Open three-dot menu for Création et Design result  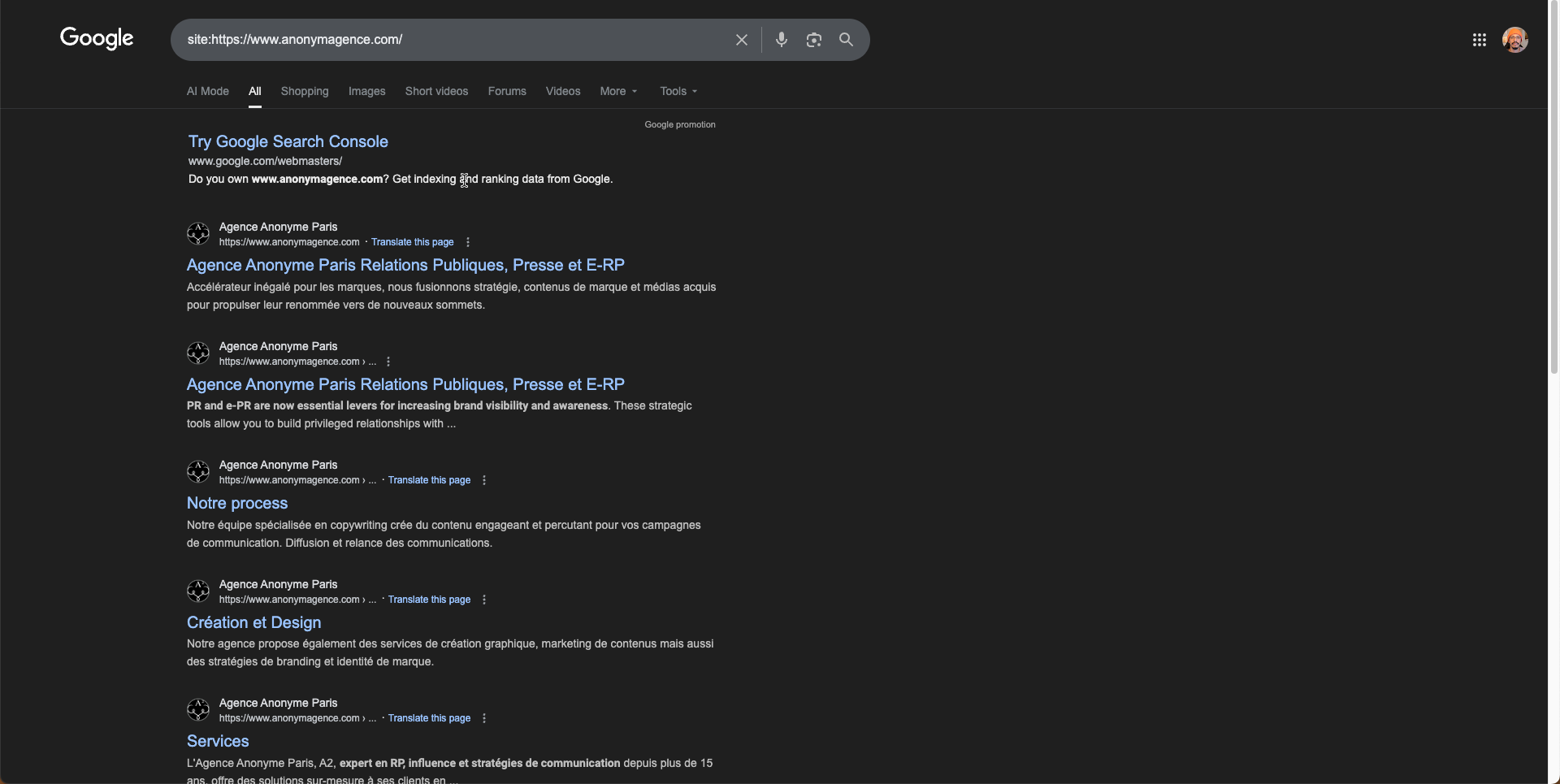click(484, 600)
